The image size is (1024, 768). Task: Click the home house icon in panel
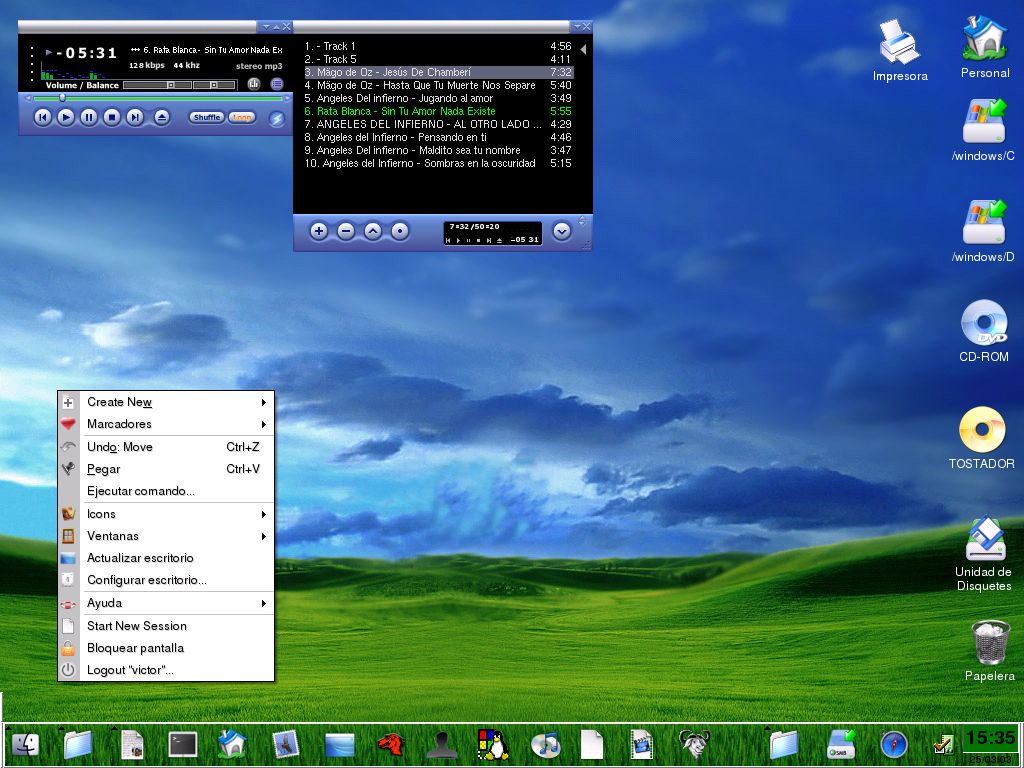point(232,745)
